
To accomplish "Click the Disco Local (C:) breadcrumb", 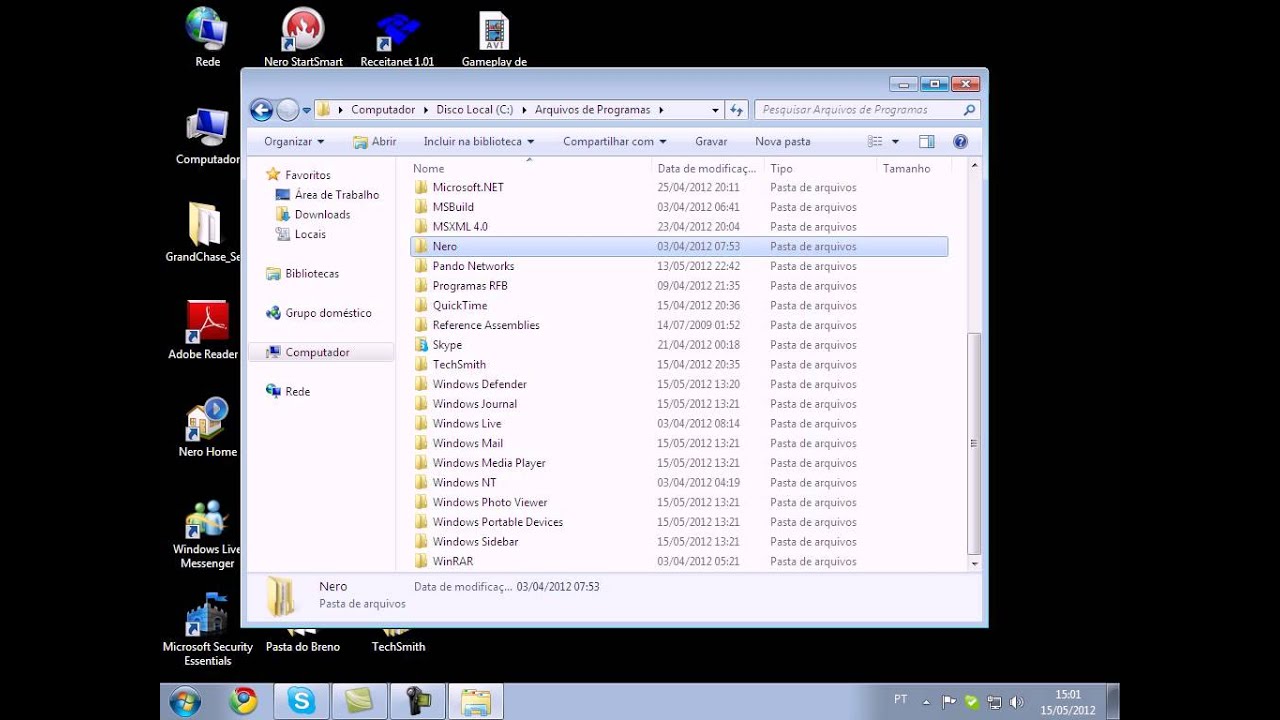I will (x=474, y=110).
